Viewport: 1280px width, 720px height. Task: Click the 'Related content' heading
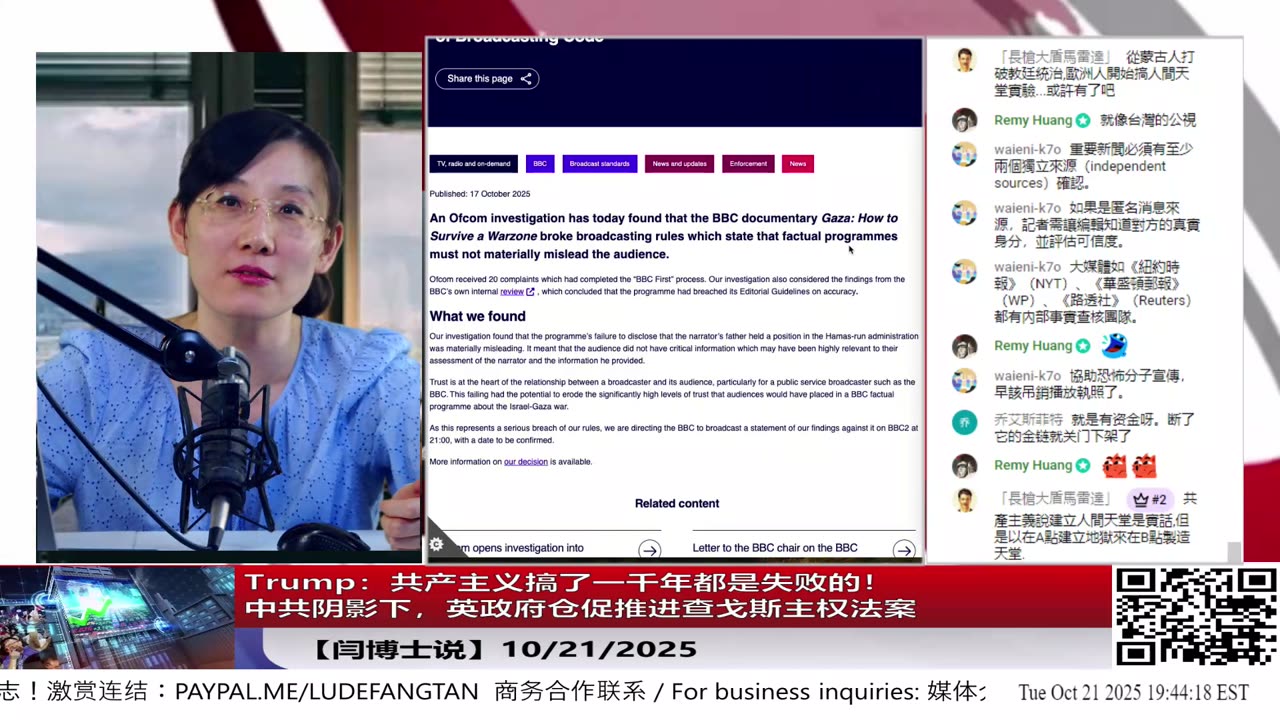pos(677,503)
